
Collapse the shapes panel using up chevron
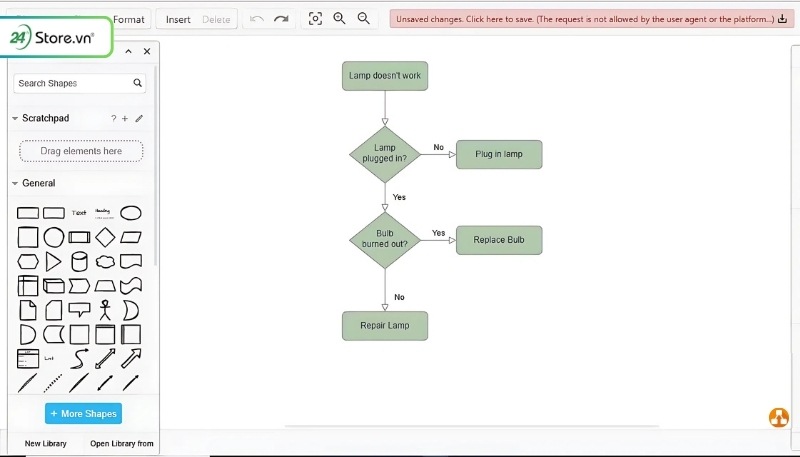click(128, 51)
